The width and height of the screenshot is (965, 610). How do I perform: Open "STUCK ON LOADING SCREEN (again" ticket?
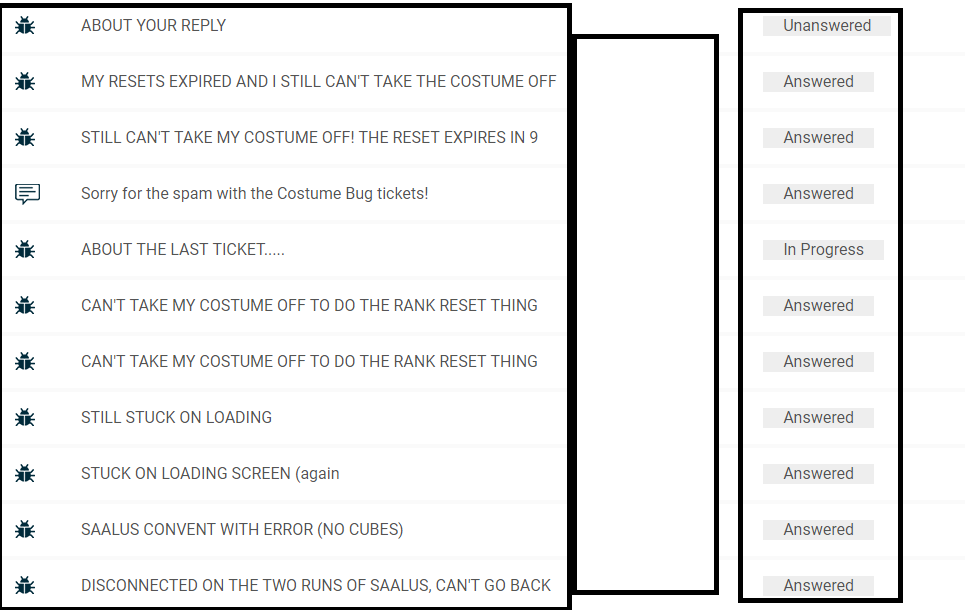tap(210, 474)
